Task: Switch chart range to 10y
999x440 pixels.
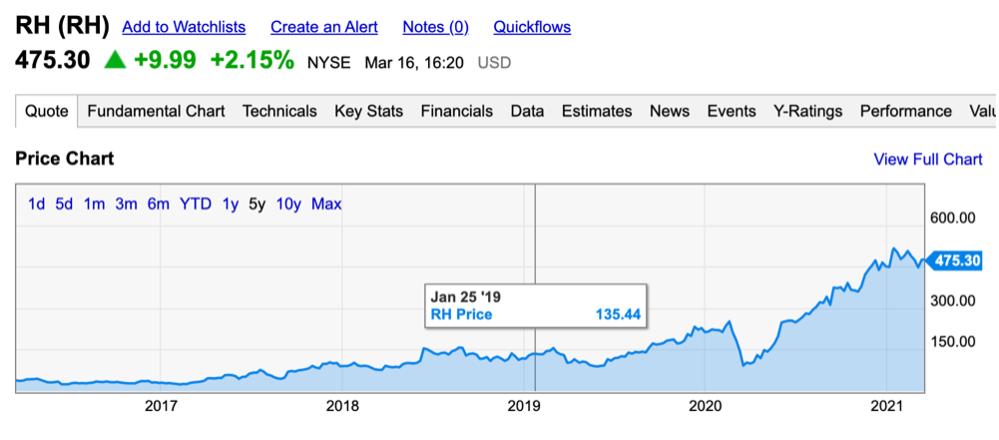Action: click(x=289, y=204)
